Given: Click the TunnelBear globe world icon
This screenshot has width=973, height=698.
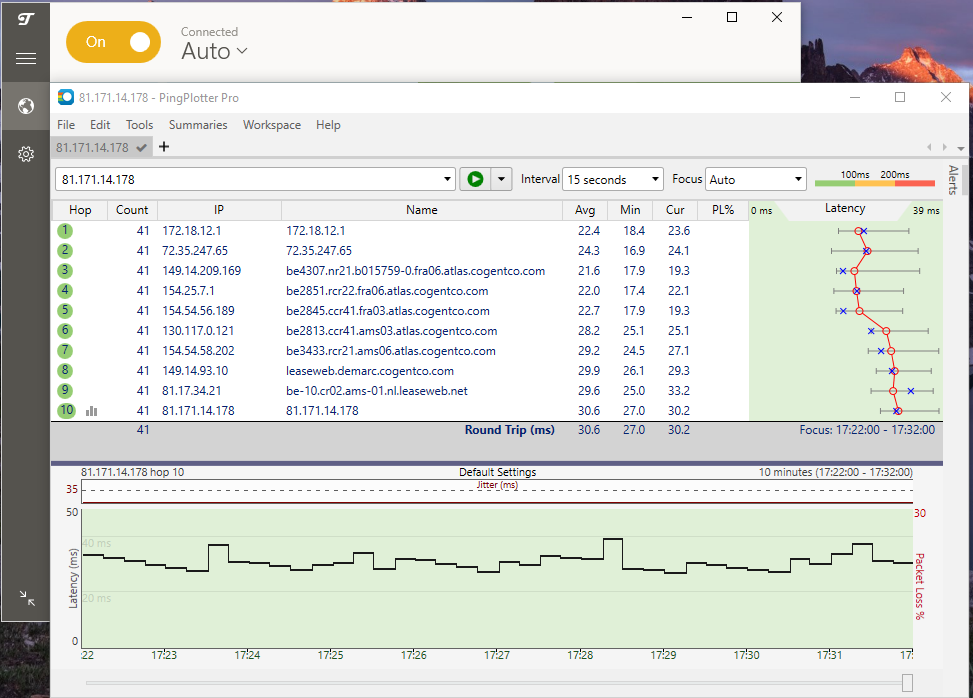Looking at the screenshot, I should (x=25, y=106).
